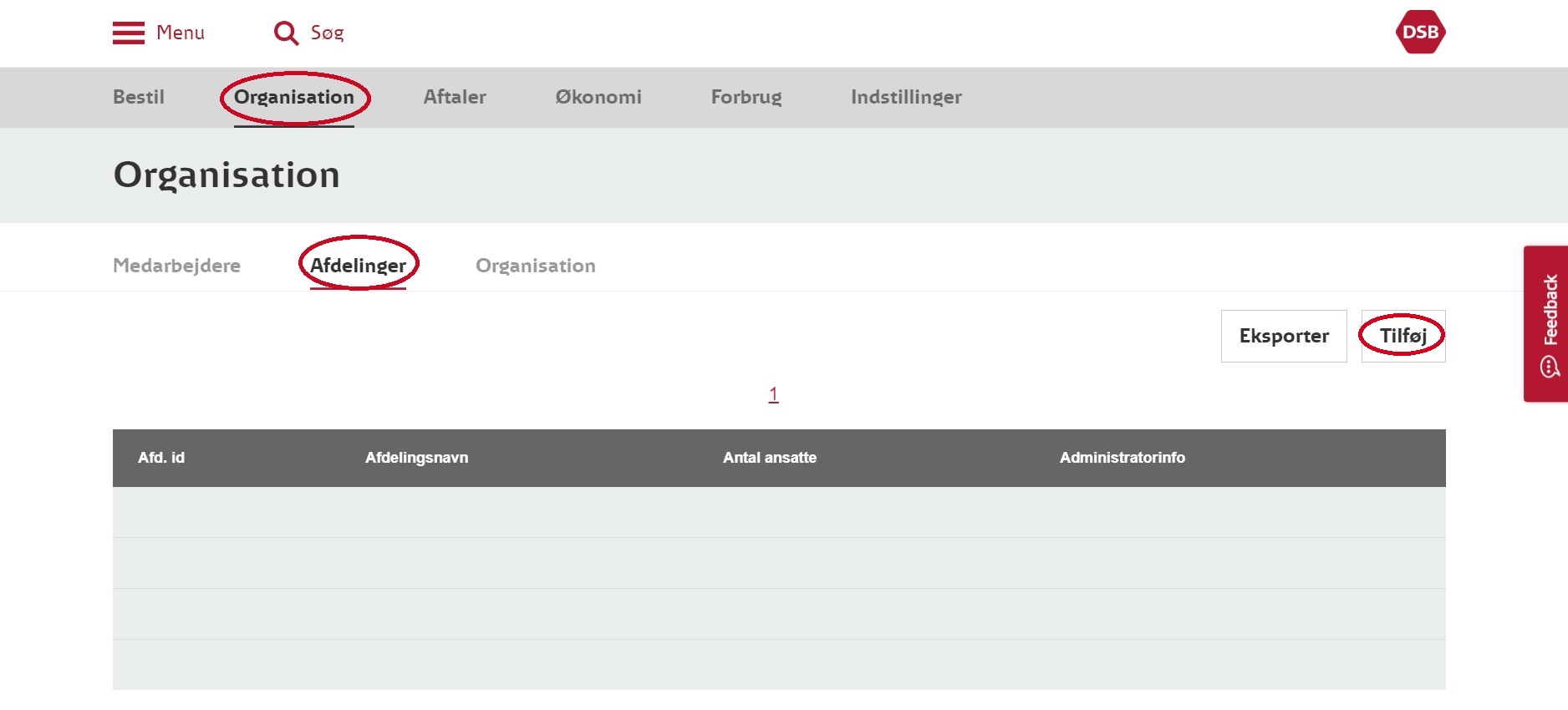Click the page 1 pagination link
1568x710 pixels.
click(773, 394)
